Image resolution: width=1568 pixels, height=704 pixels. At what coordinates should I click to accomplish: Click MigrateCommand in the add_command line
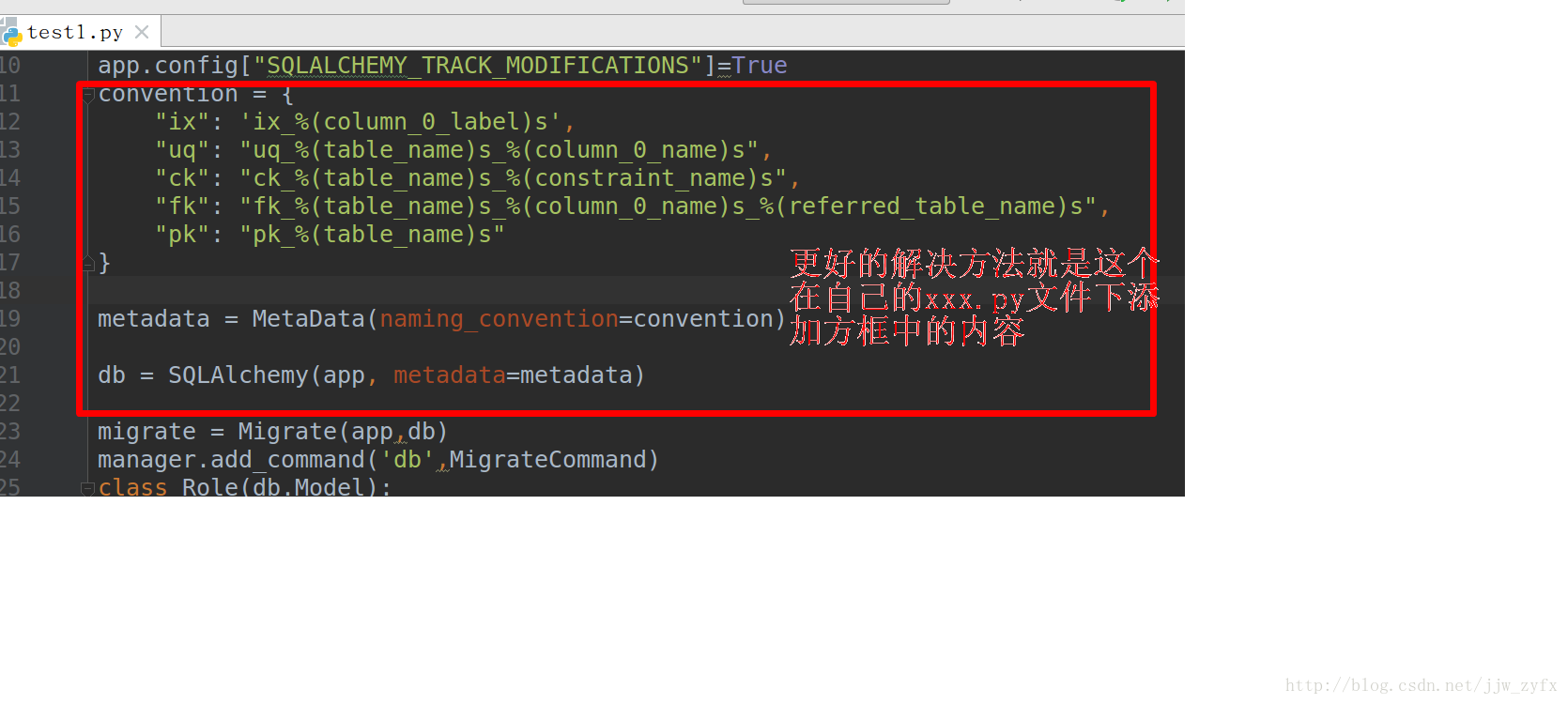547,460
